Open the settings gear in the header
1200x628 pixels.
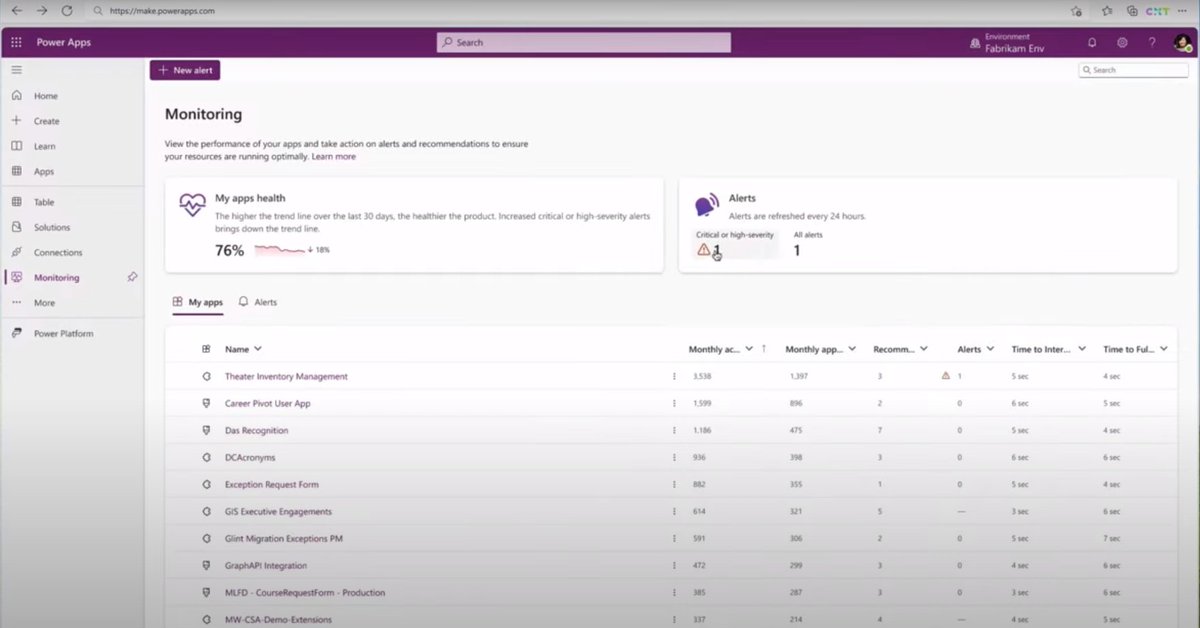[x=1121, y=42]
